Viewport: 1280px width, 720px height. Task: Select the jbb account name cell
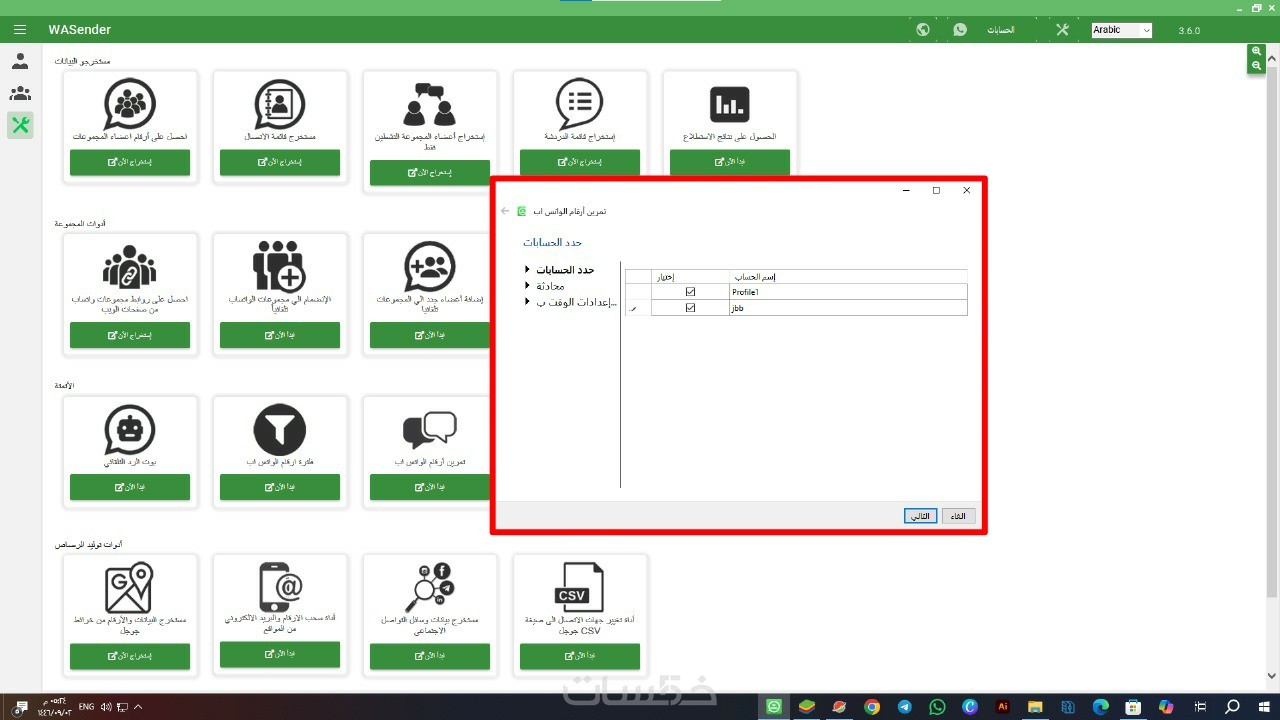(849, 308)
